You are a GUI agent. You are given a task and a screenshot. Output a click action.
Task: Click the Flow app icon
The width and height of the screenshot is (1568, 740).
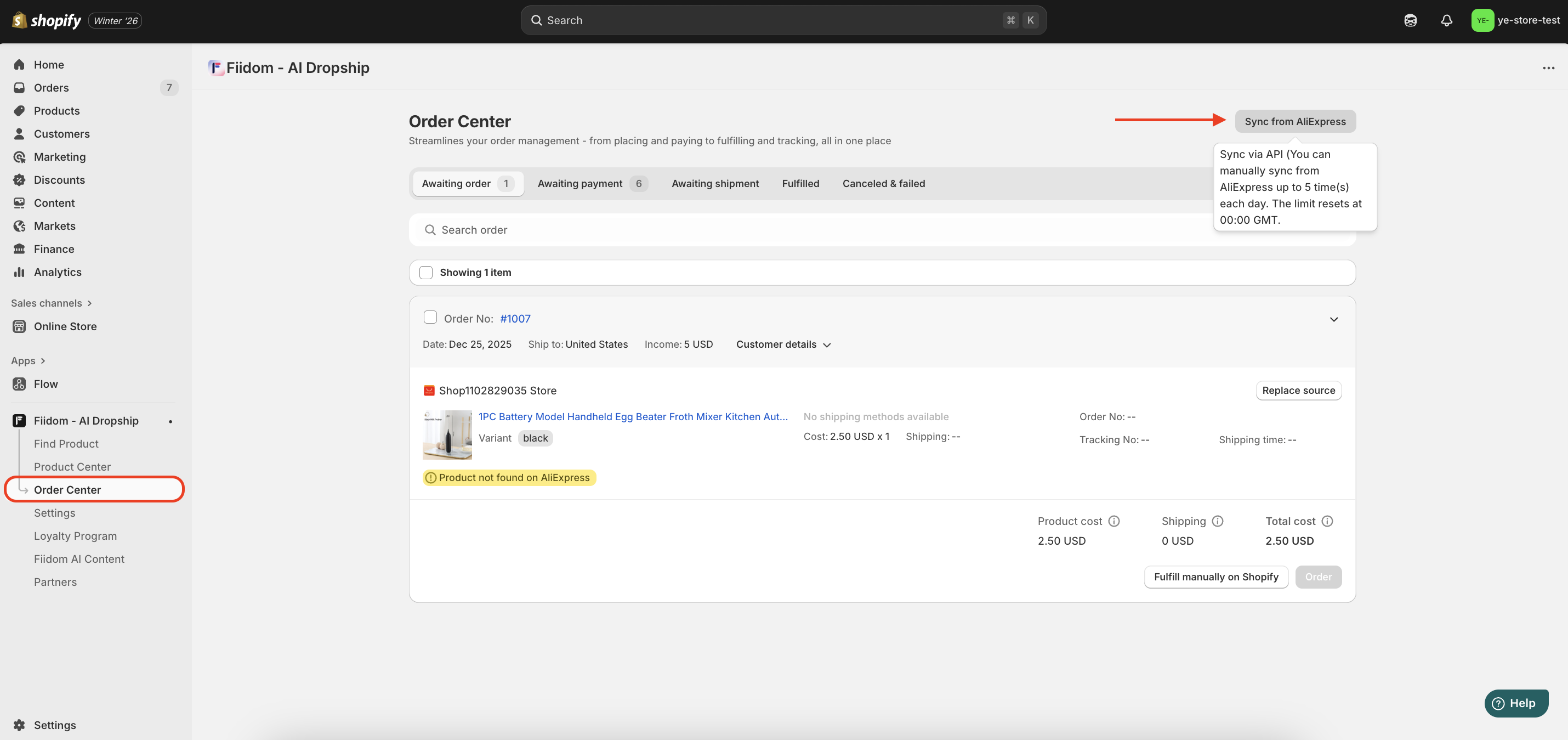[x=20, y=385]
